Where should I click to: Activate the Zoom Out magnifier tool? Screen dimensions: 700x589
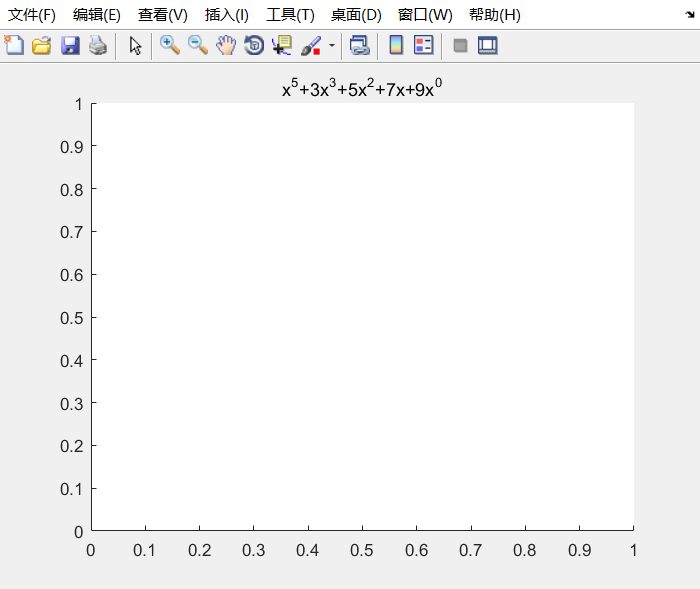pos(198,46)
